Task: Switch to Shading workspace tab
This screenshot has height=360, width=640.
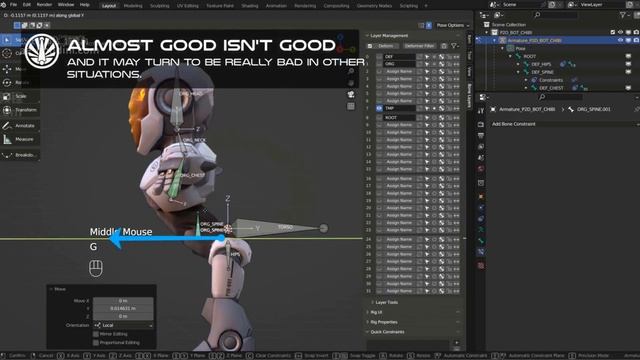Action: pyautogui.click(x=250, y=6)
